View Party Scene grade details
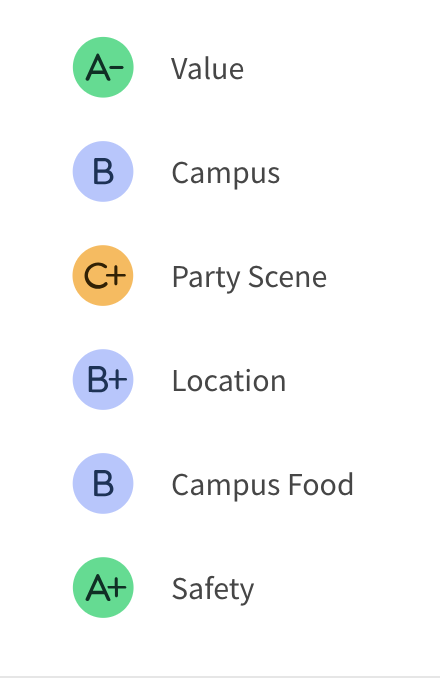Screen dimensions: 440x678 point(249,278)
